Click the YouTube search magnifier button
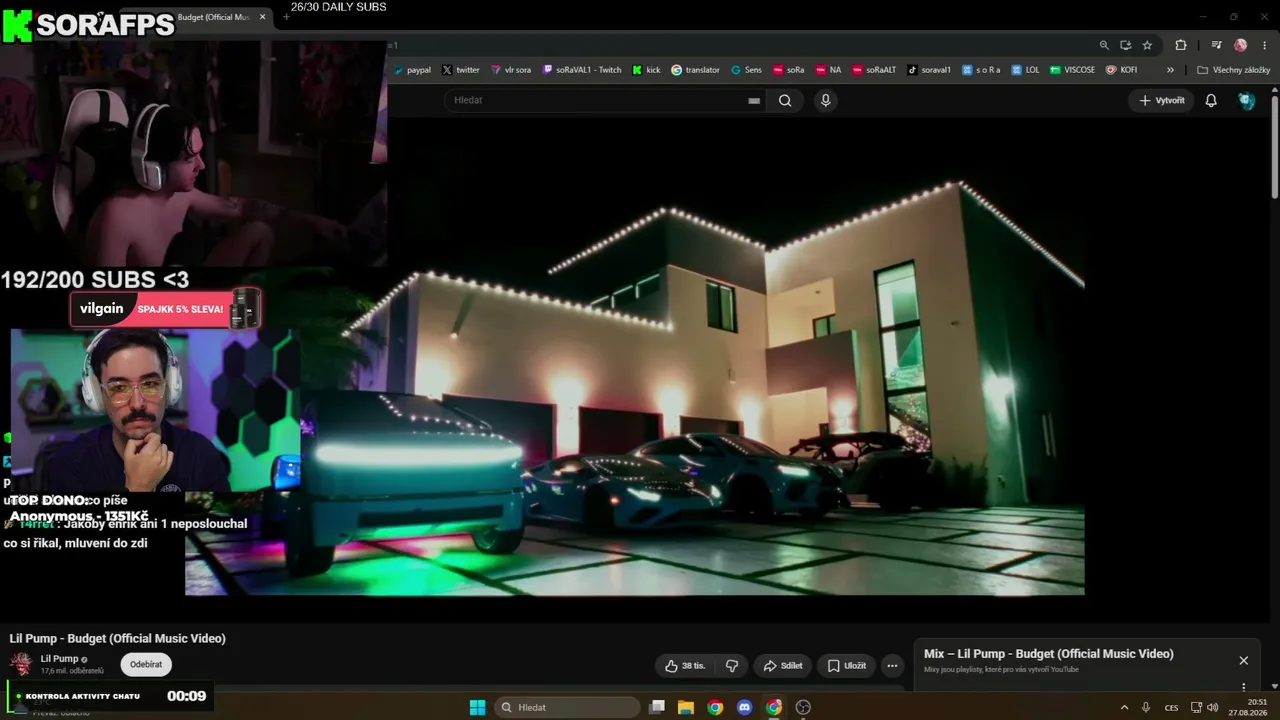The image size is (1280, 720). pos(785,100)
